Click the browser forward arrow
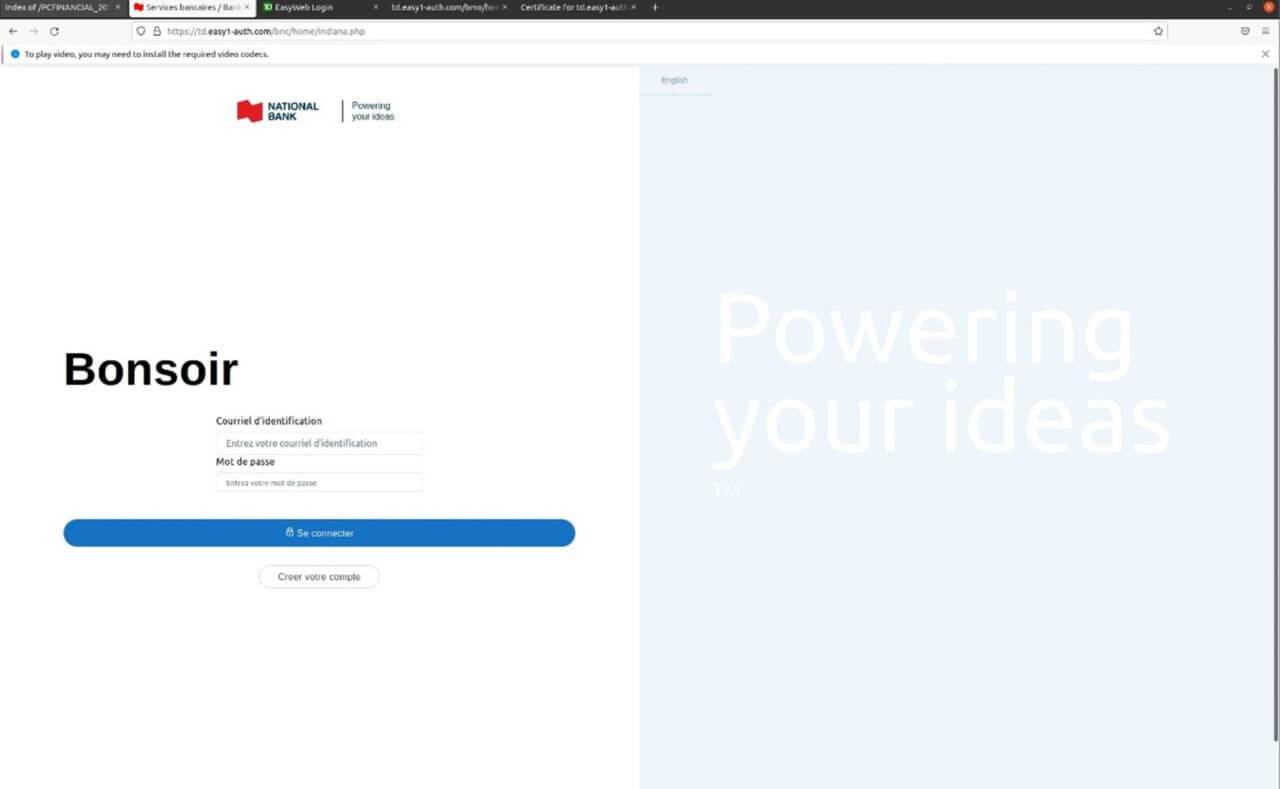The width and height of the screenshot is (1280, 789). click(x=33, y=31)
